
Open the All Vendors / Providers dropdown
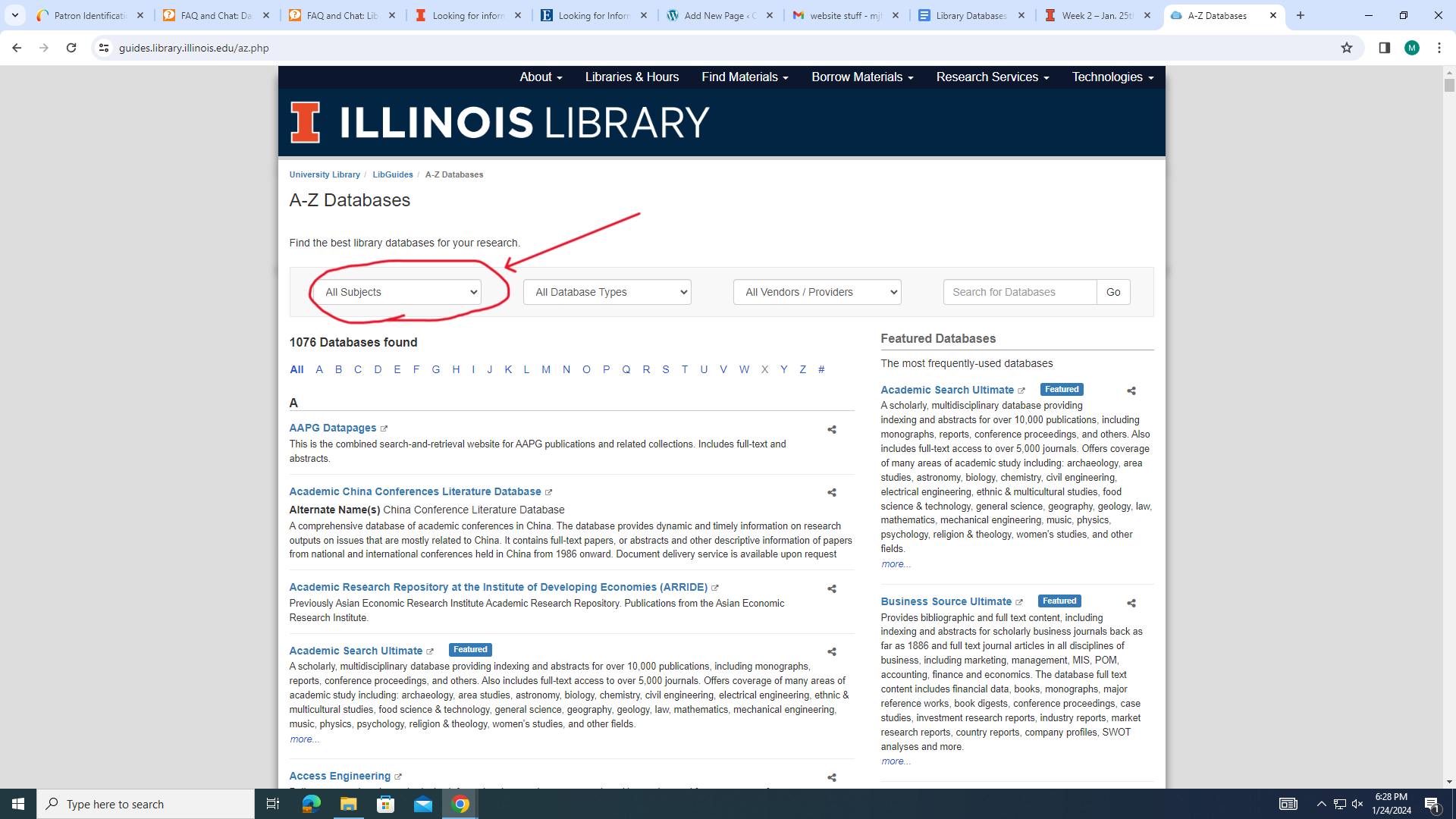click(x=817, y=292)
